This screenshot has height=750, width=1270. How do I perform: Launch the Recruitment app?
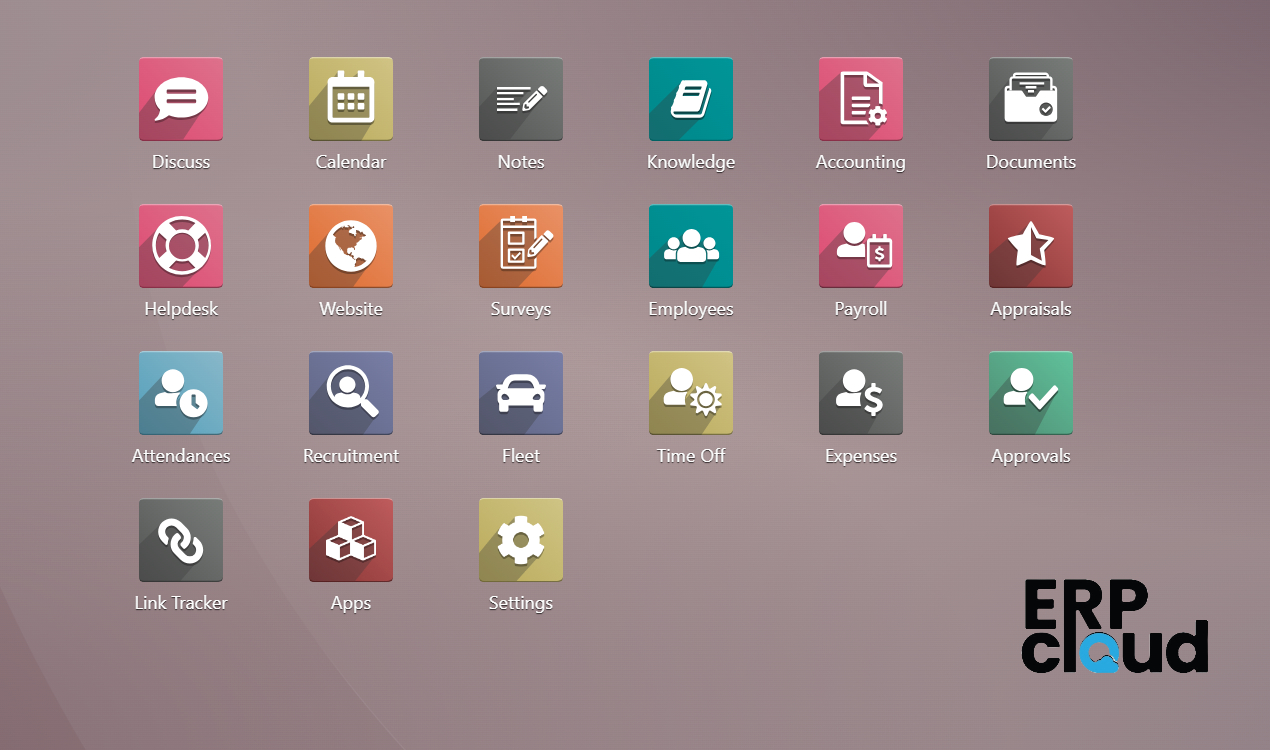click(351, 393)
